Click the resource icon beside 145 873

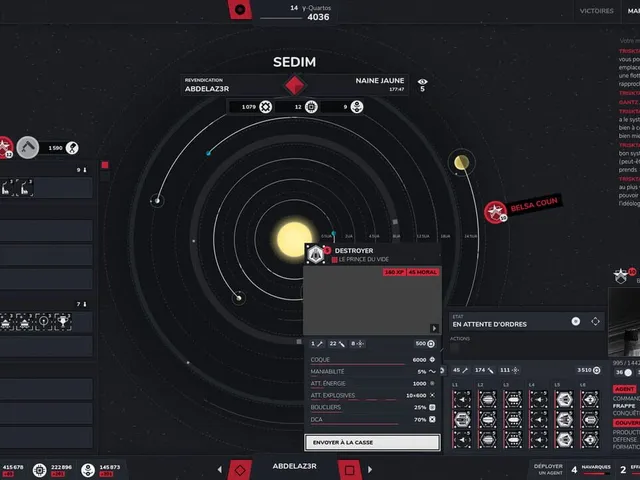pyautogui.click(x=88, y=470)
